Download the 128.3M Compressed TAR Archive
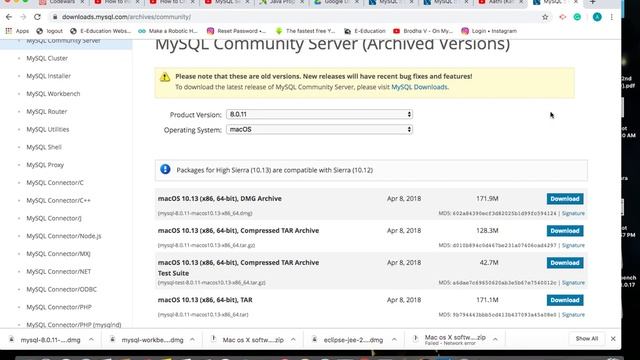Screen dimensions: 640x360 point(565,231)
